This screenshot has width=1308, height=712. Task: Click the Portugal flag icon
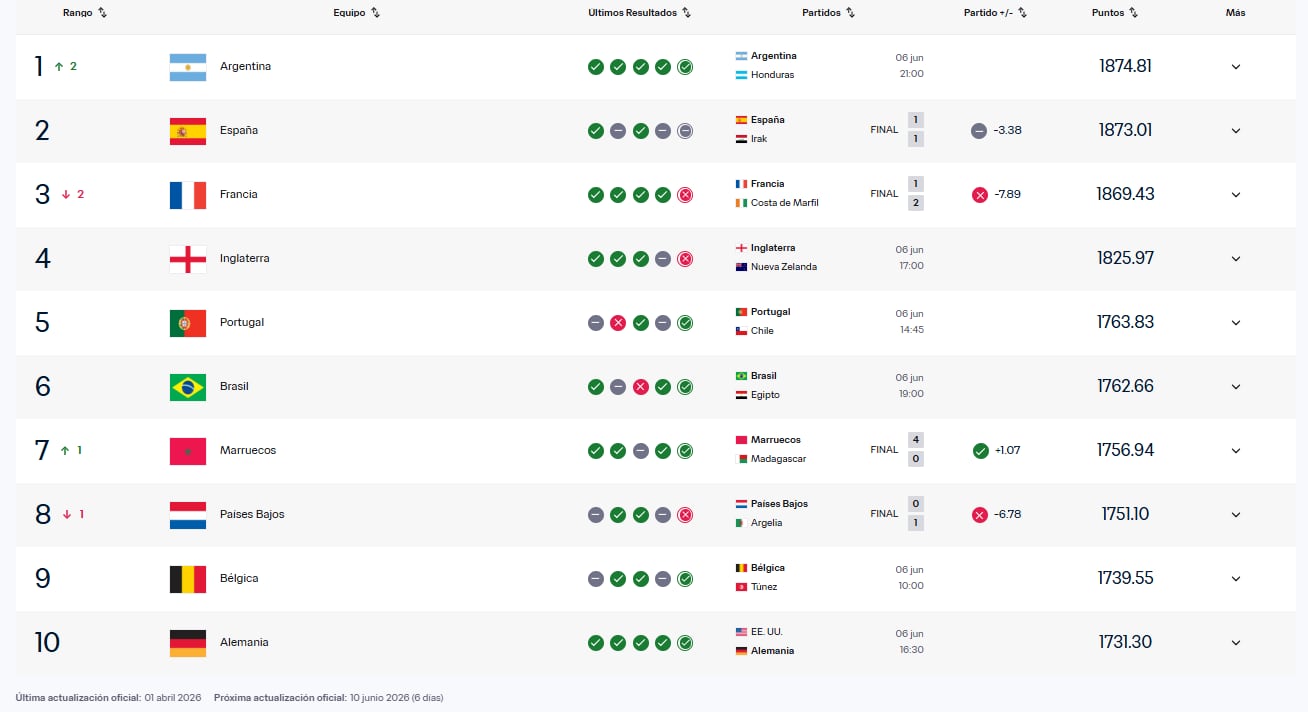coord(188,323)
